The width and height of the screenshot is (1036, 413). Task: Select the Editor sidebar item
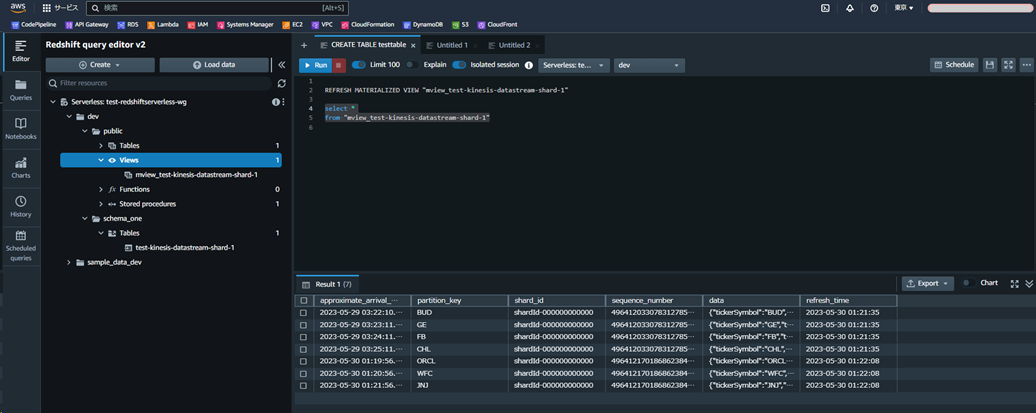20,52
